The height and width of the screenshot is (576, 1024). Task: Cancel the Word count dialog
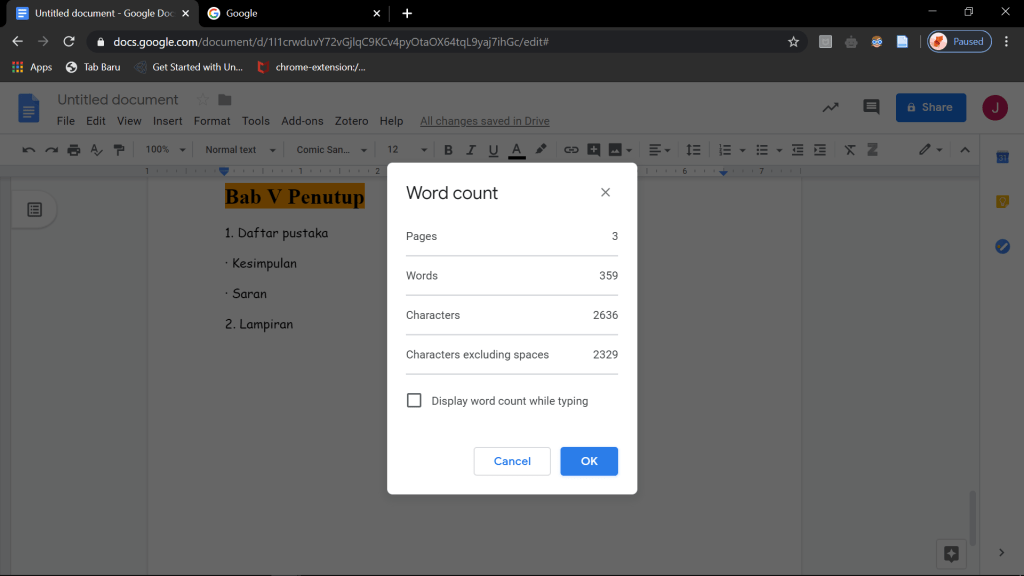point(512,461)
